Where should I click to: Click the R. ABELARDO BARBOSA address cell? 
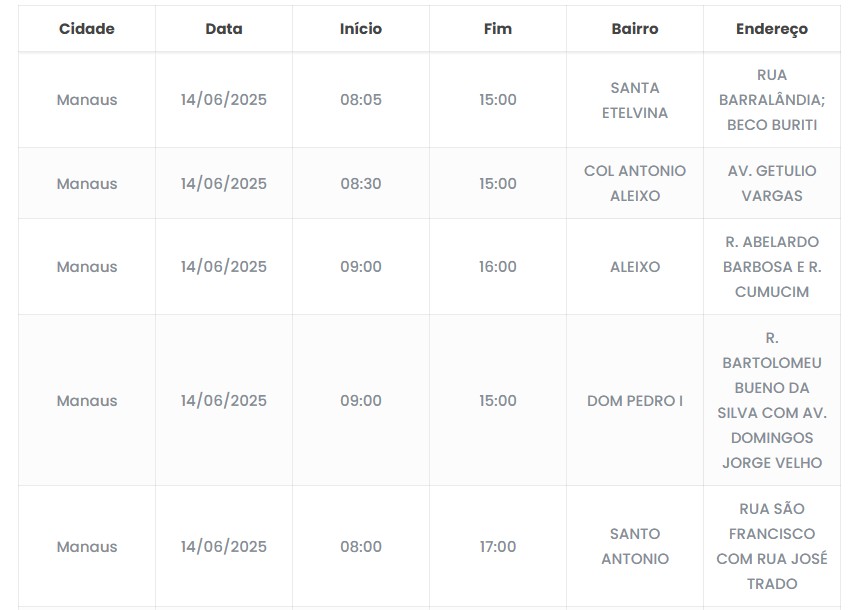coord(772,267)
